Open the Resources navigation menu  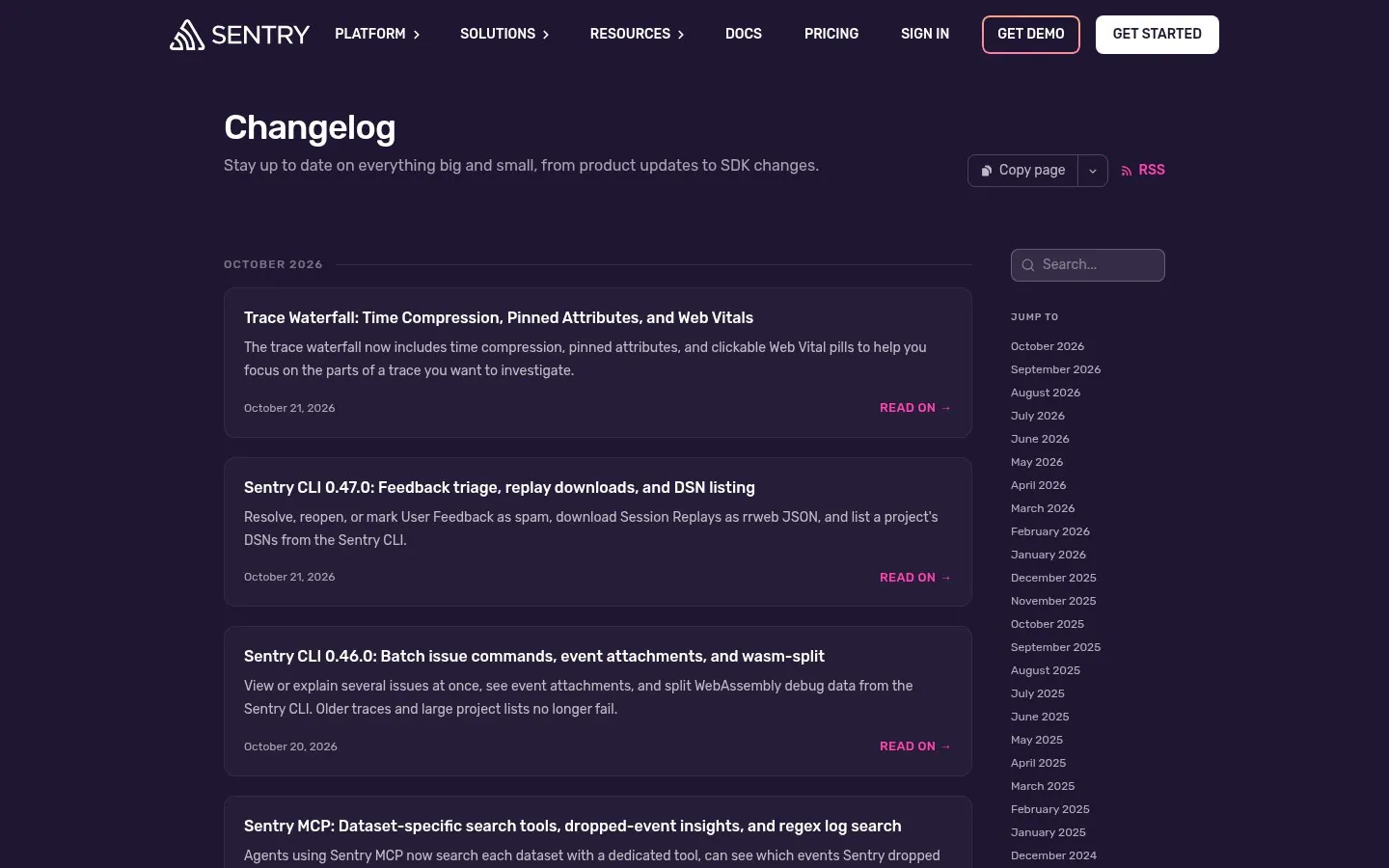(x=637, y=34)
